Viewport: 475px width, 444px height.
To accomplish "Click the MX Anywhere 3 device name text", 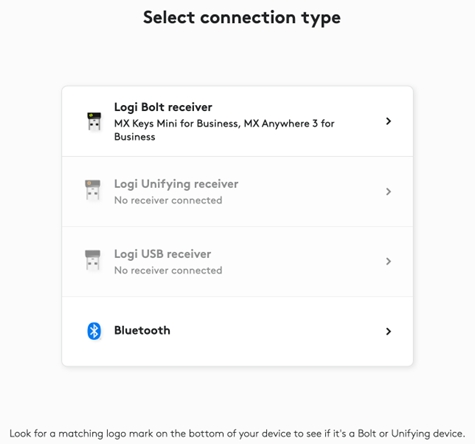I will 281,124.
